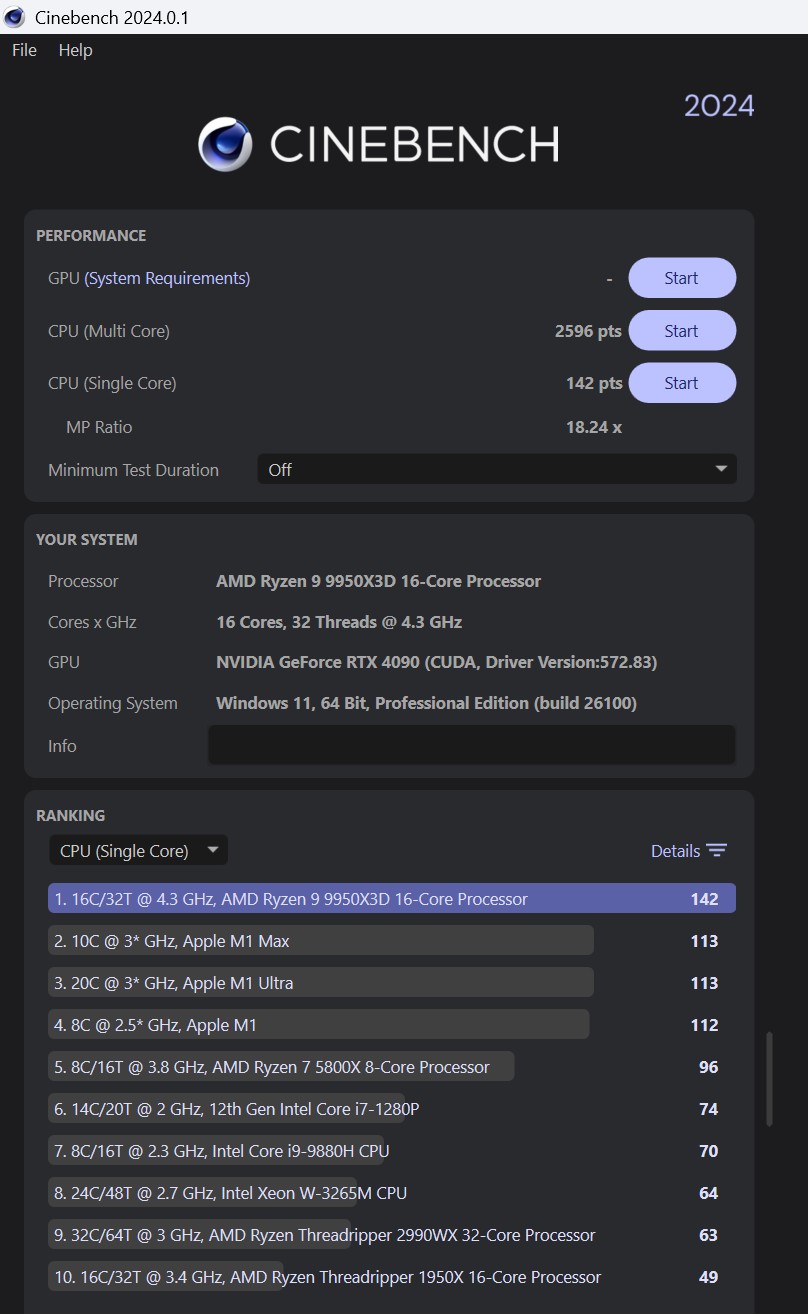Start the GPU benchmark

(681, 278)
